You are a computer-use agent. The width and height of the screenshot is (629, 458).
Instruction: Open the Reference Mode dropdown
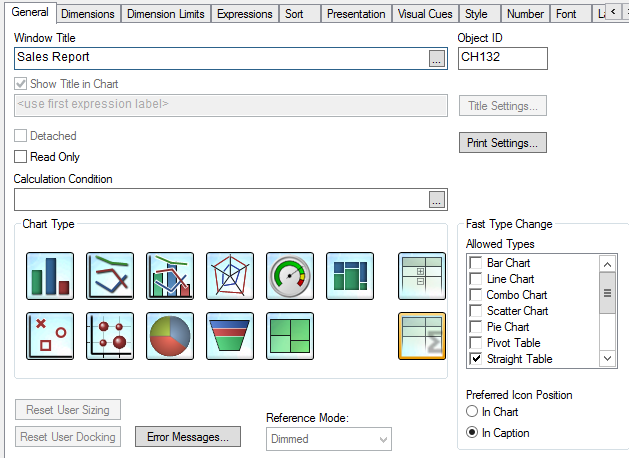tap(329, 438)
